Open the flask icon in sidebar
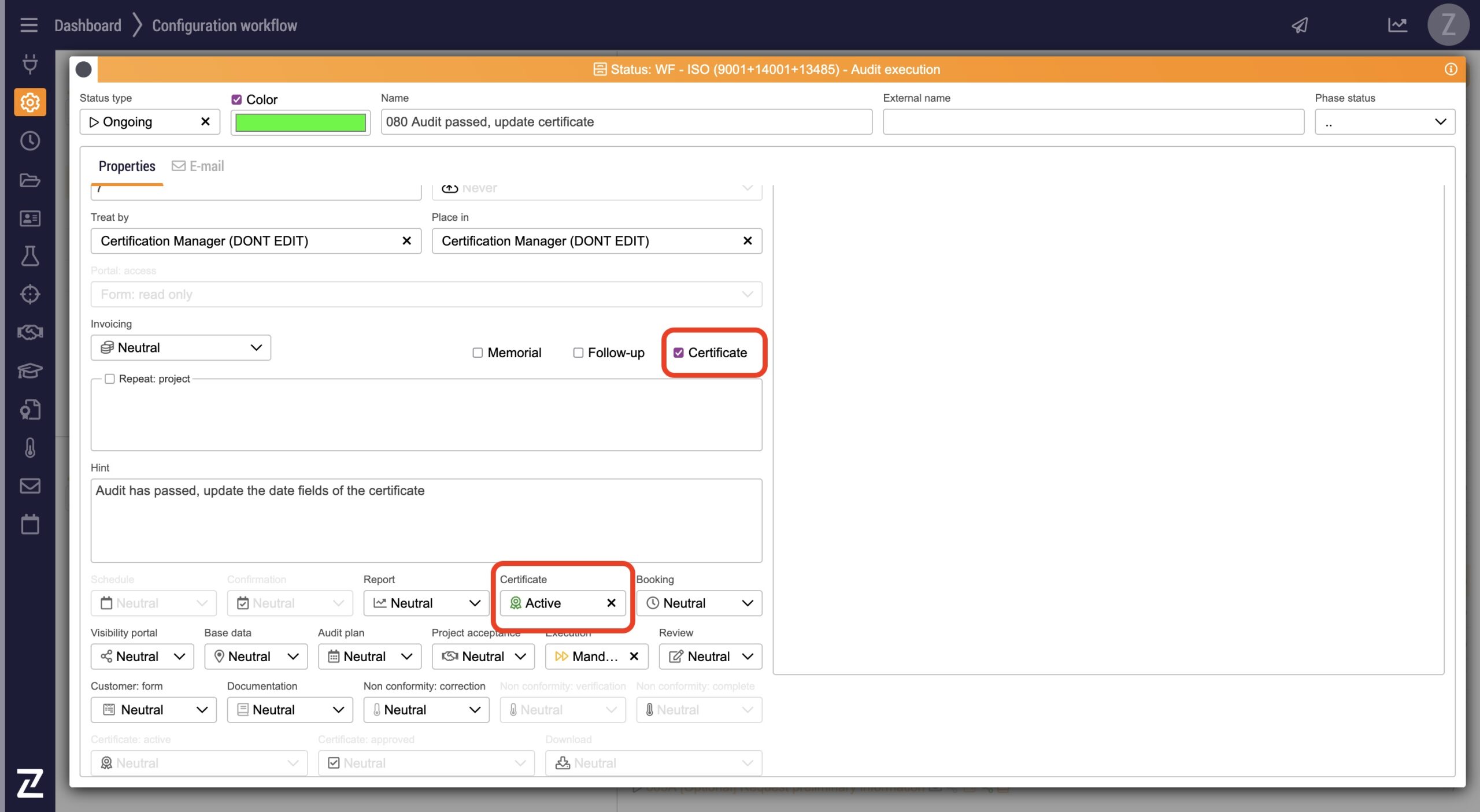Image resolution: width=1480 pixels, height=812 pixels. coord(30,256)
